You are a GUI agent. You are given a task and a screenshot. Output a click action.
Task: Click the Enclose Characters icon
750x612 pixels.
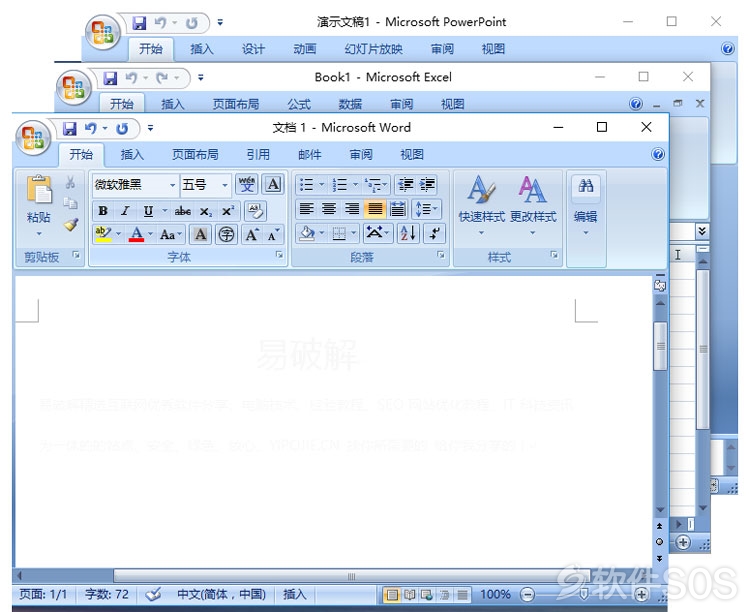[226, 234]
